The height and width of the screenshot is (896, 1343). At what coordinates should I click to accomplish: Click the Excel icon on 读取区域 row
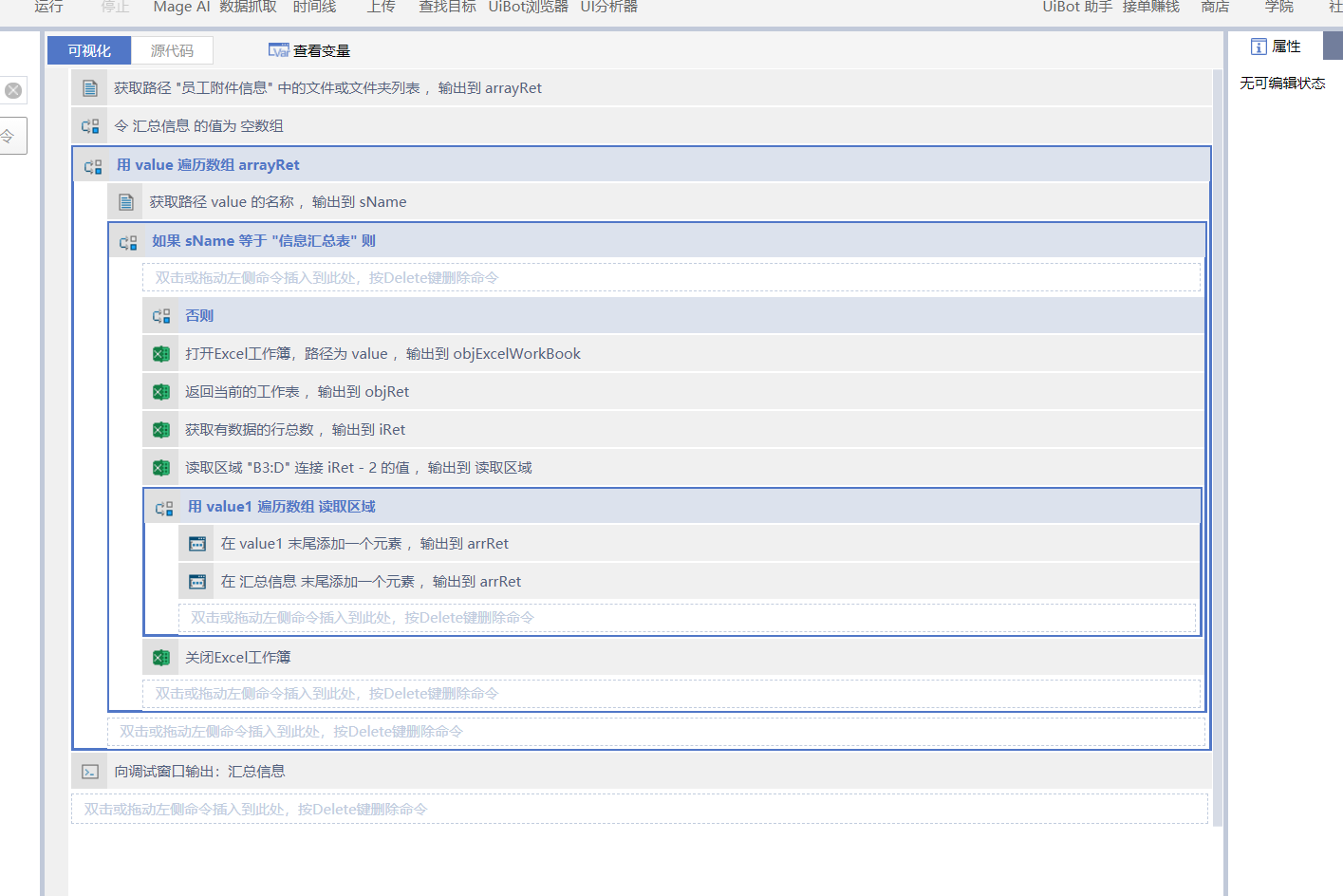coord(161,468)
